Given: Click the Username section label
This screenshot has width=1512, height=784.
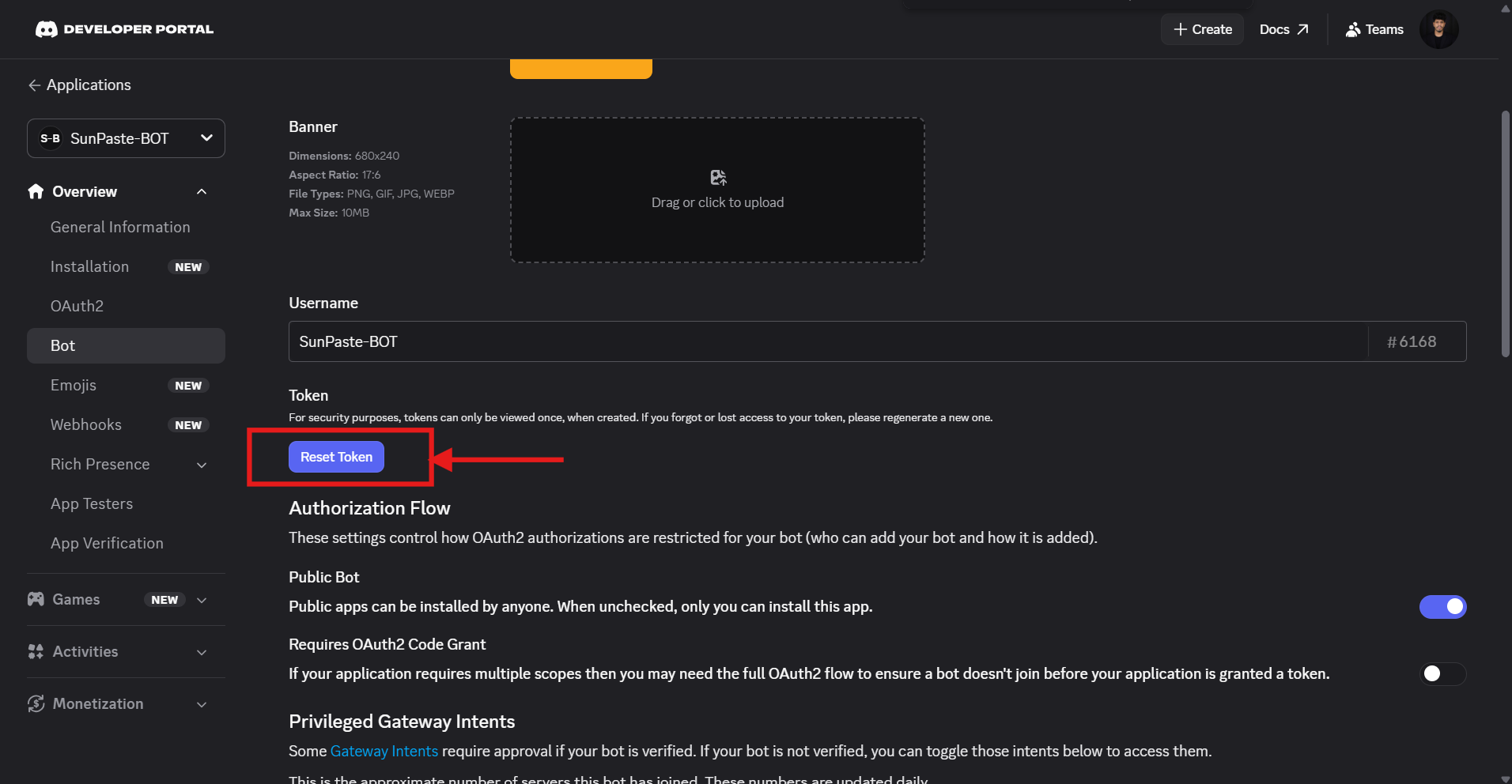Looking at the screenshot, I should click(x=323, y=303).
